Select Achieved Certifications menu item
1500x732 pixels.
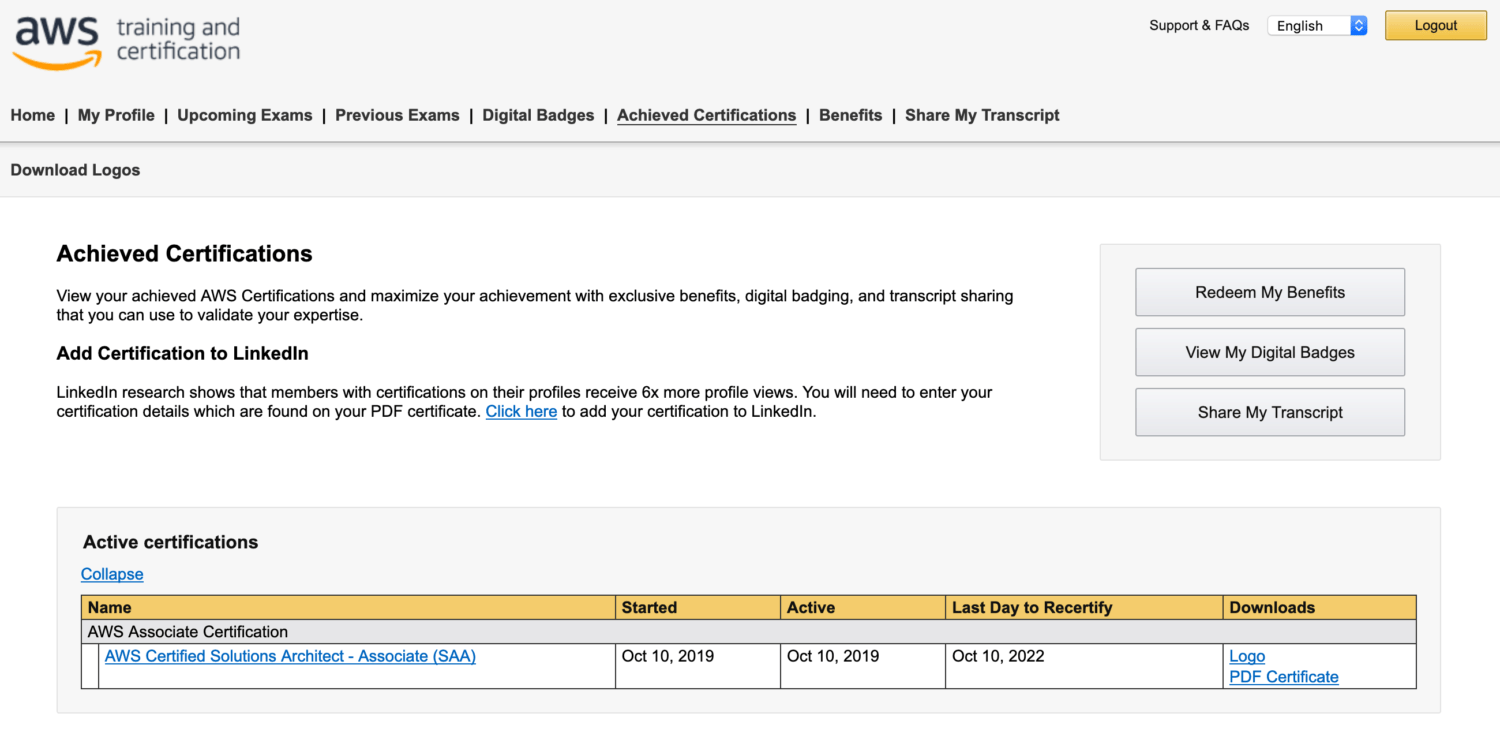point(707,115)
